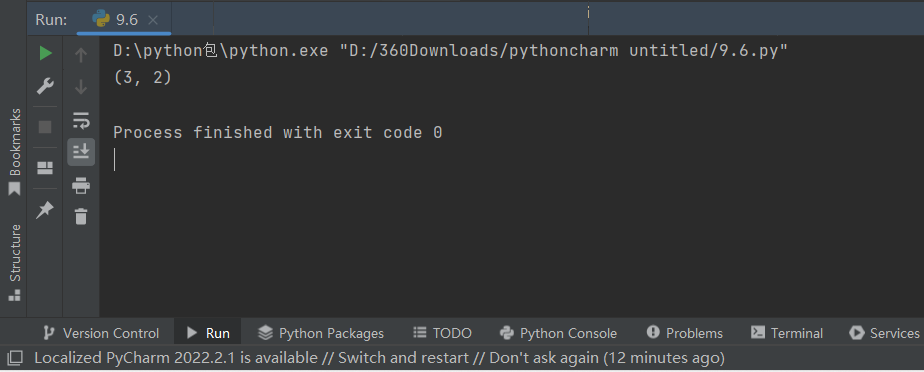Click the Down the stack trace arrow
This screenshot has width=924, height=372.
81,87
